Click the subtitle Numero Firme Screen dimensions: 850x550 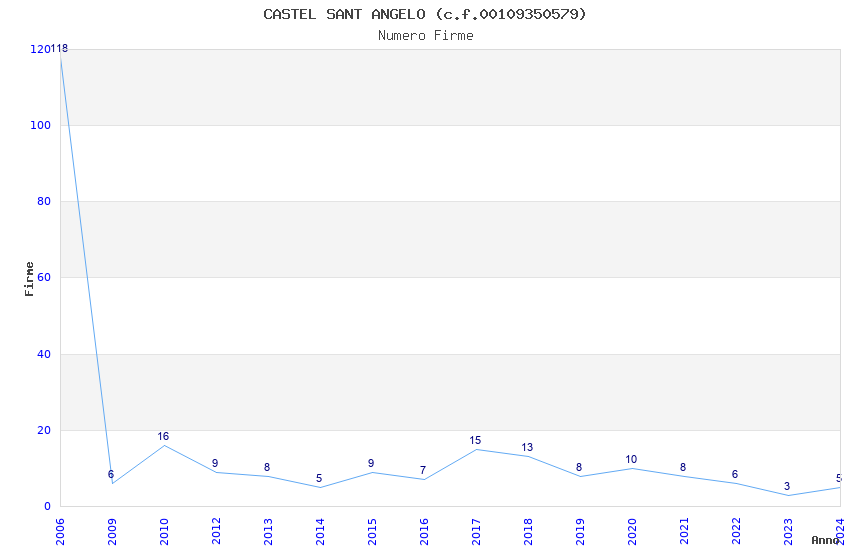[426, 36]
